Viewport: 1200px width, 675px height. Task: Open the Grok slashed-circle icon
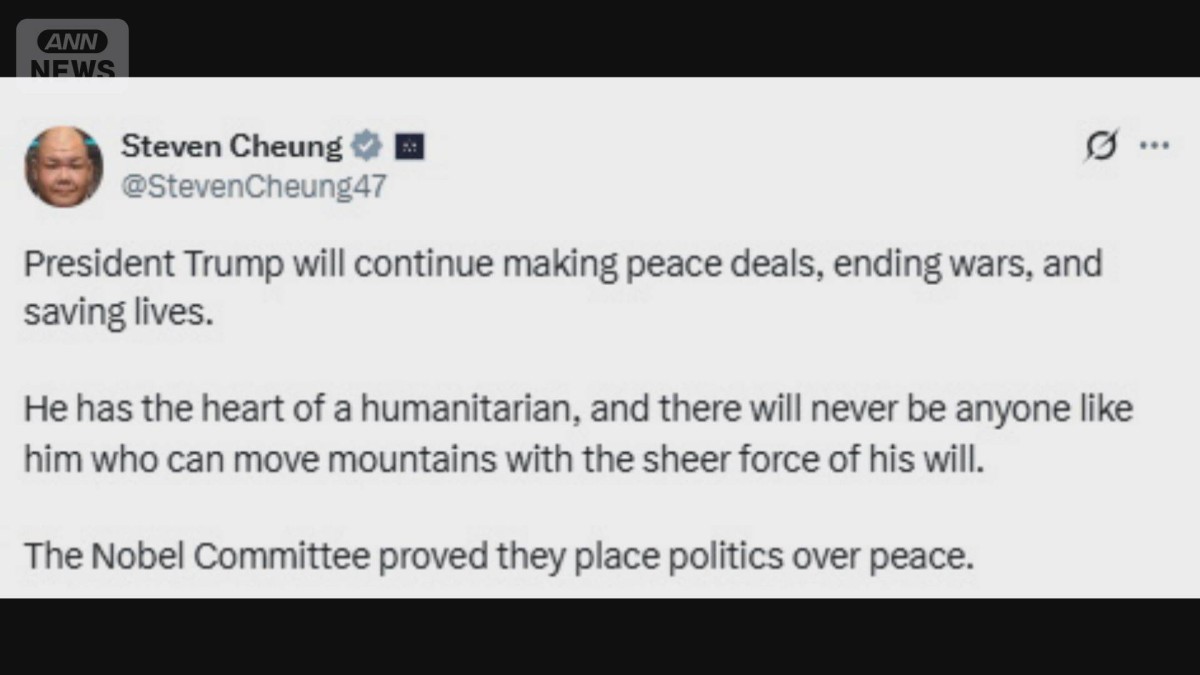pyautogui.click(x=1101, y=146)
